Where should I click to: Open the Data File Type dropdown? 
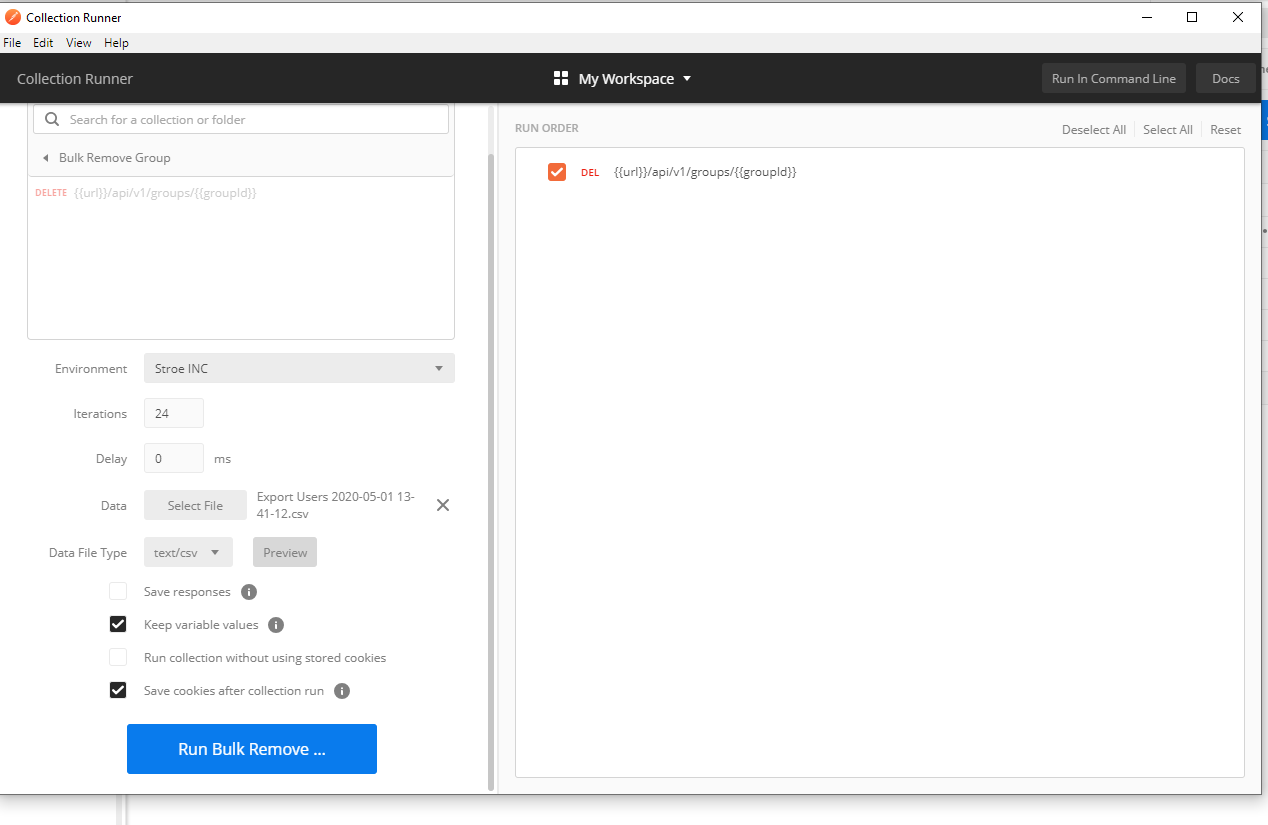click(x=188, y=553)
